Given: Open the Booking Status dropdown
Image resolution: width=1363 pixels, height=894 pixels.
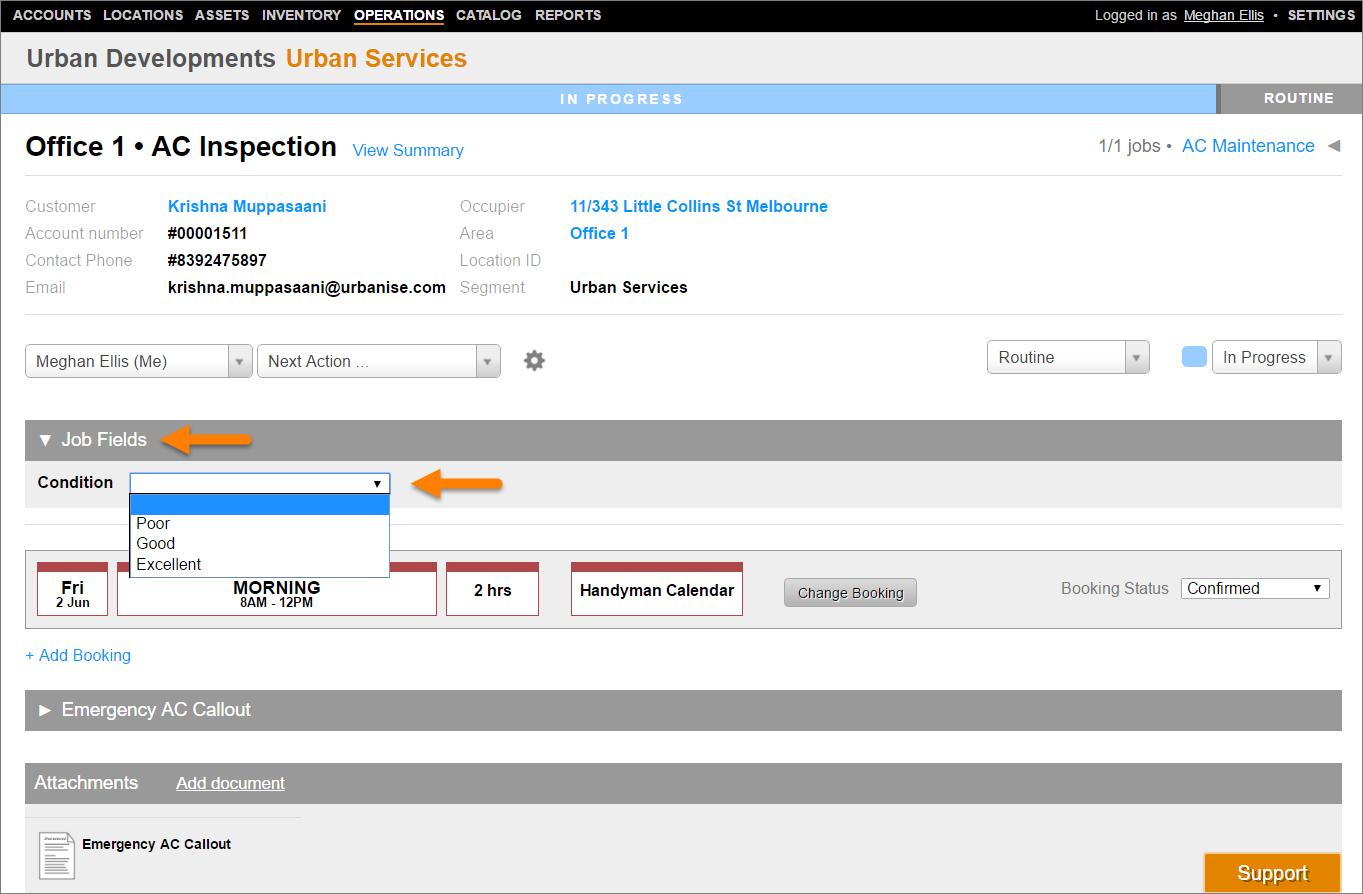Looking at the screenshot, I should click(1255, 588).
